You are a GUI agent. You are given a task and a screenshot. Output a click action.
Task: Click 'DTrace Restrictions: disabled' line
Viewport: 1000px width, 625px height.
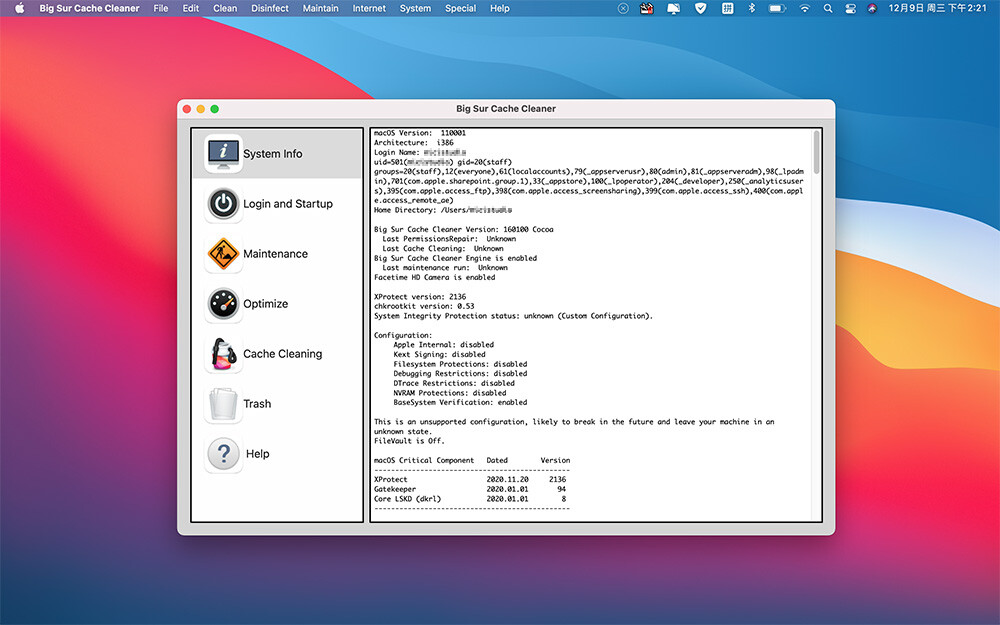(x=453, y=383)
